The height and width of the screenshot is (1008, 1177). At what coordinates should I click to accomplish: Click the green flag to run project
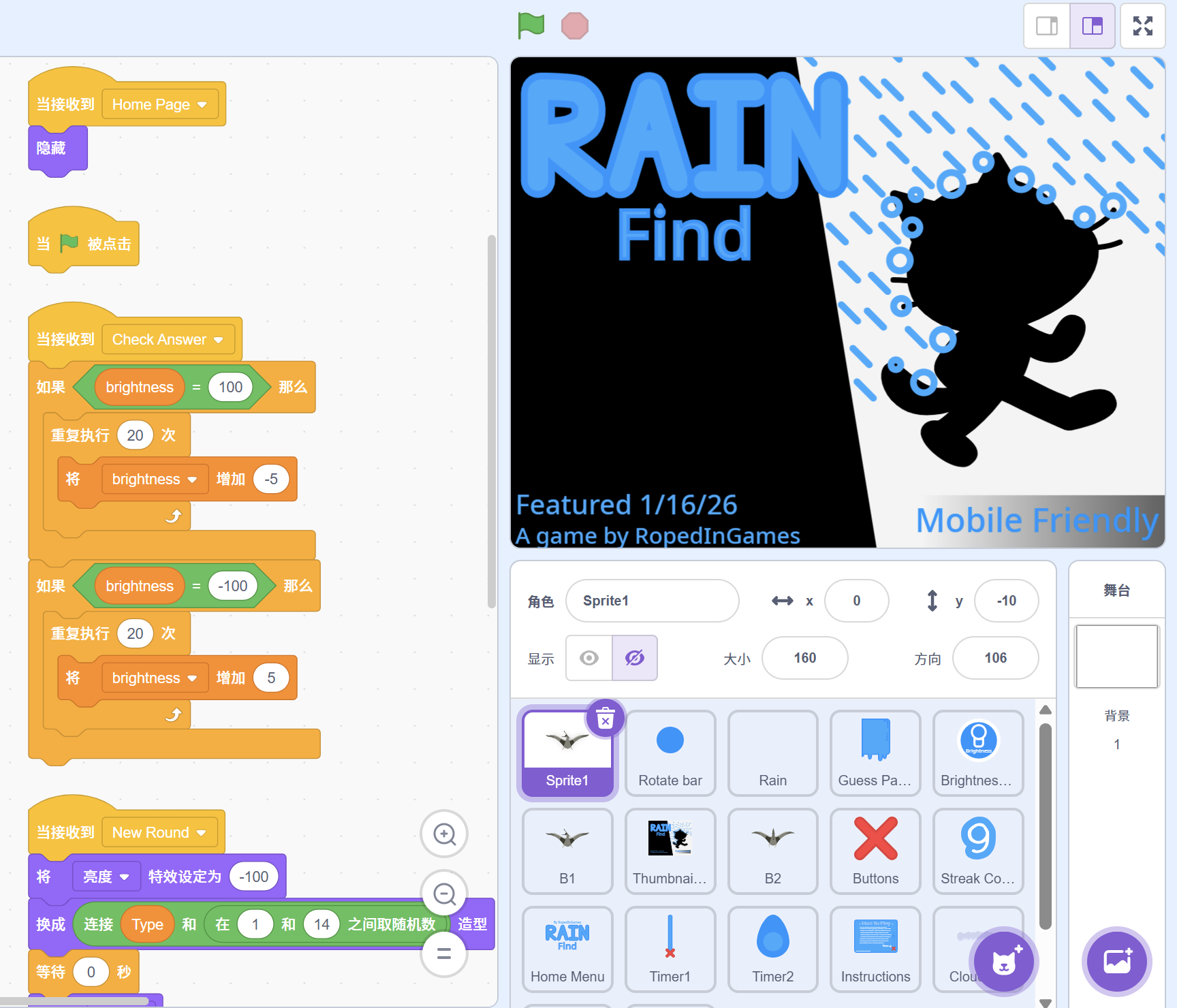[x=531, y=26]
